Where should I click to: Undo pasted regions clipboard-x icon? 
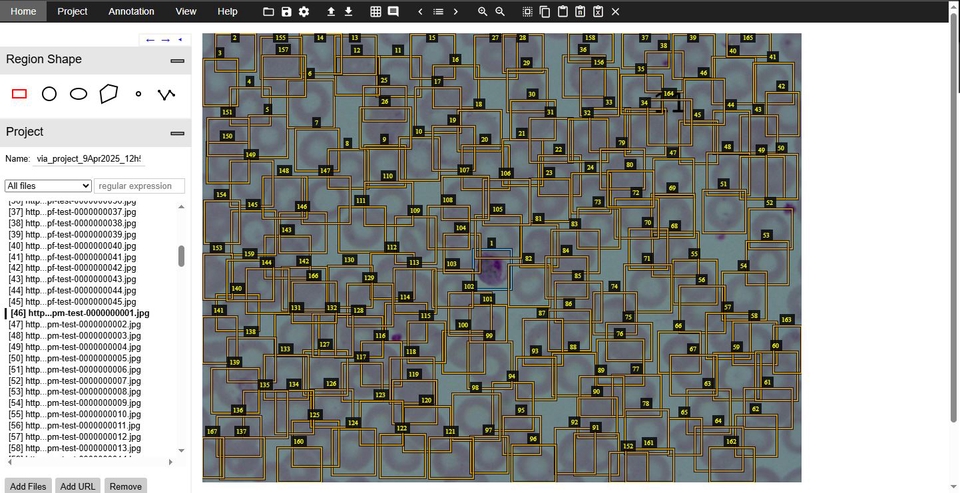[x=598, y=12]
